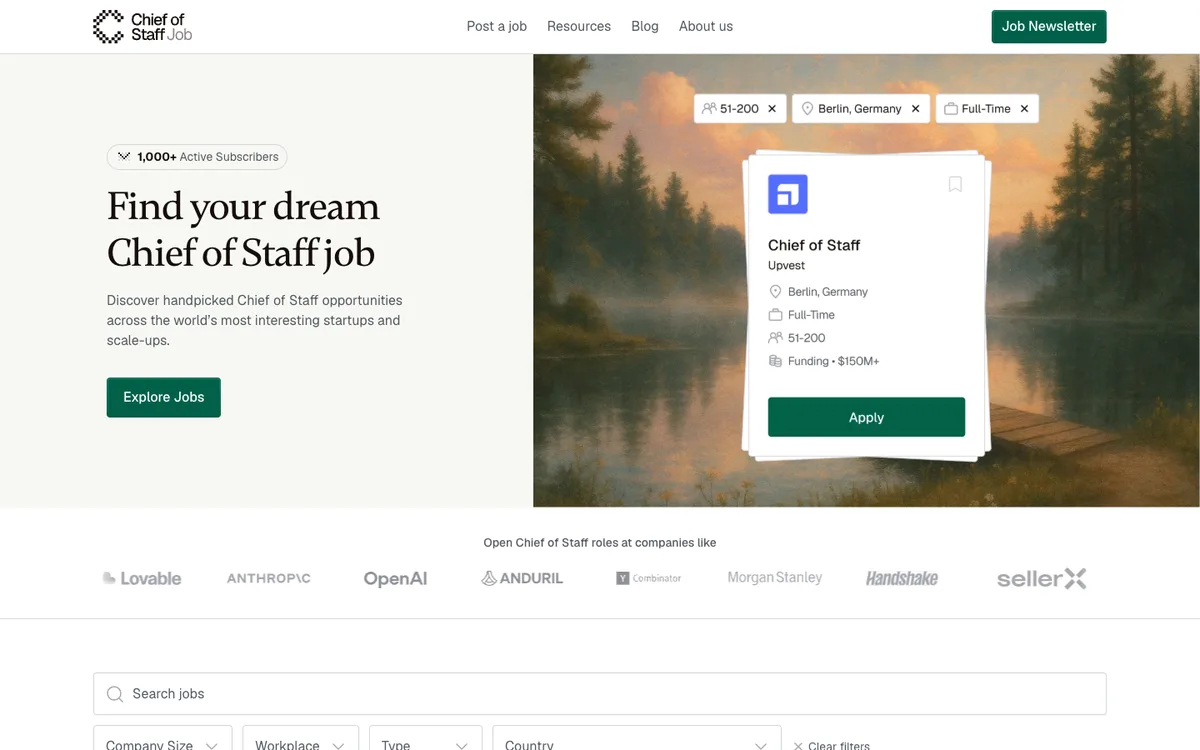Click the Explore Jobs button
The height and width of the screenshot is (750, 1200).
[164, 397]
